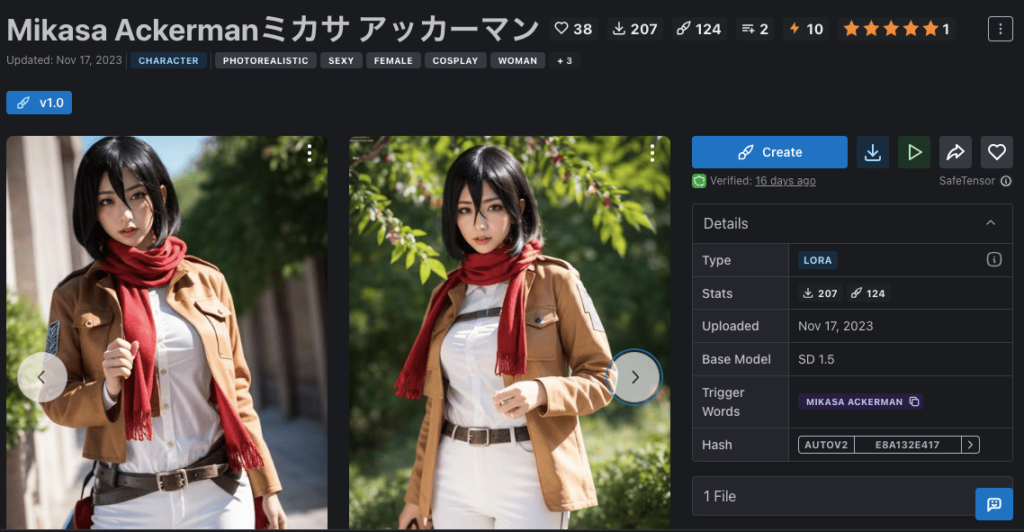
Task: Click the SafeTensor info icon
Action: pyautogui.click(x=1006, y=181)
